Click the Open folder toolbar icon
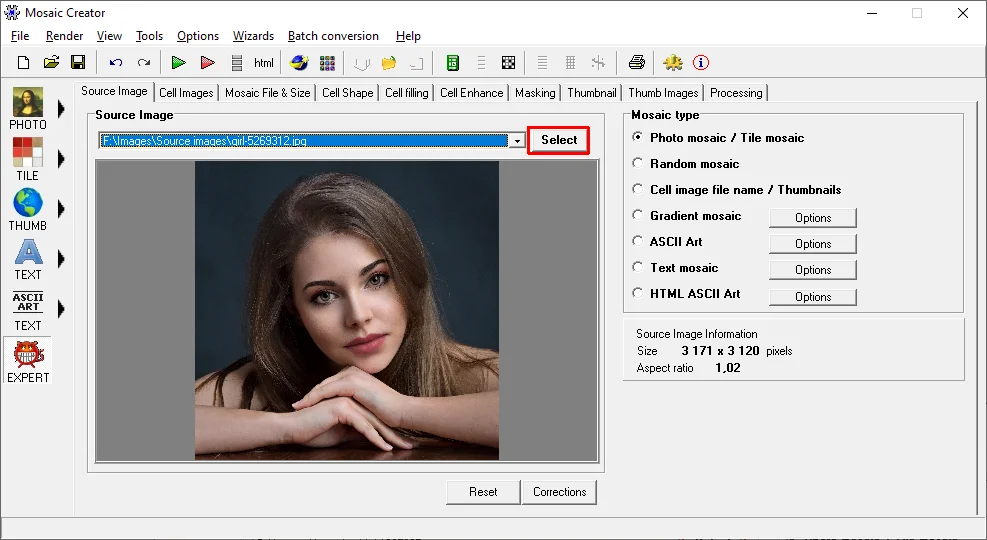The height and width of the screenshot is (540, 987). [x=51, y=62]
